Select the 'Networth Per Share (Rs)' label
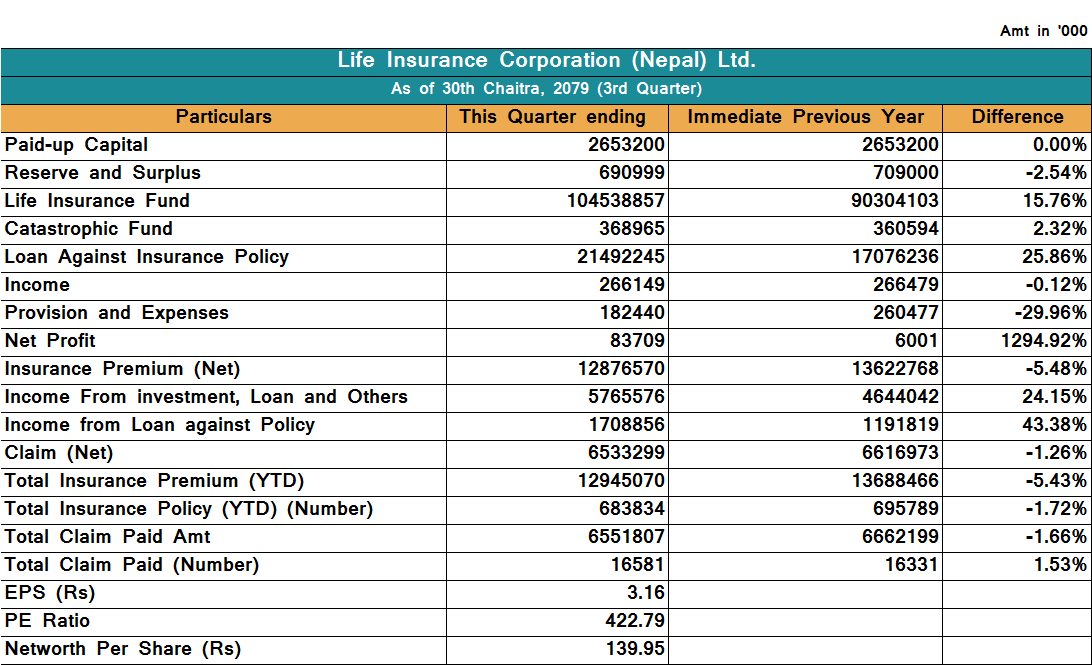The width and height of the screenshot is (1092, 665). [x=123, y=649]
